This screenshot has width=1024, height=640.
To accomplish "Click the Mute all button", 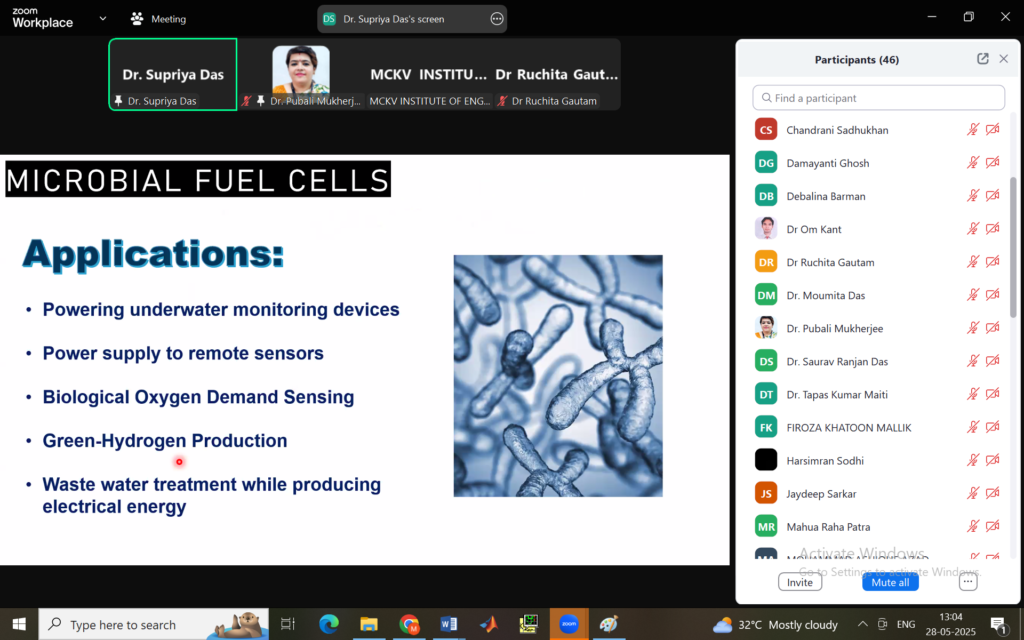I will pos(890,582).
